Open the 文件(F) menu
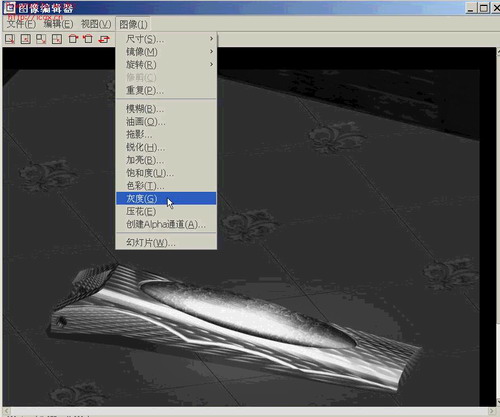 tap(21, 24)
